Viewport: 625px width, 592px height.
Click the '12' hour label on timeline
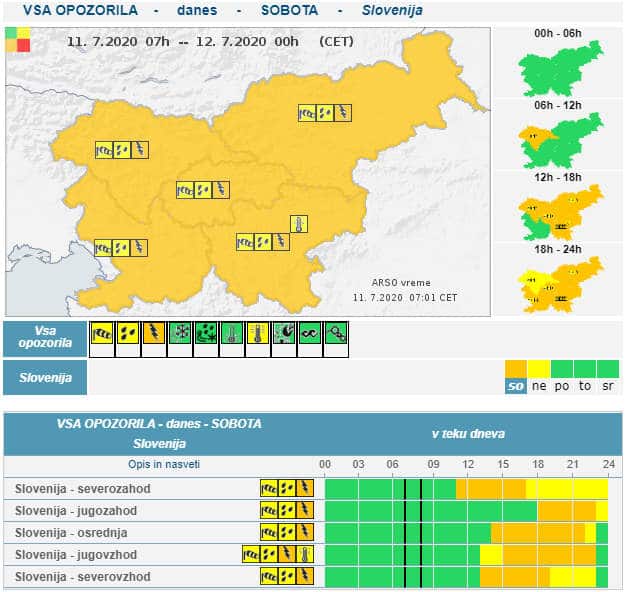point(468,464)
